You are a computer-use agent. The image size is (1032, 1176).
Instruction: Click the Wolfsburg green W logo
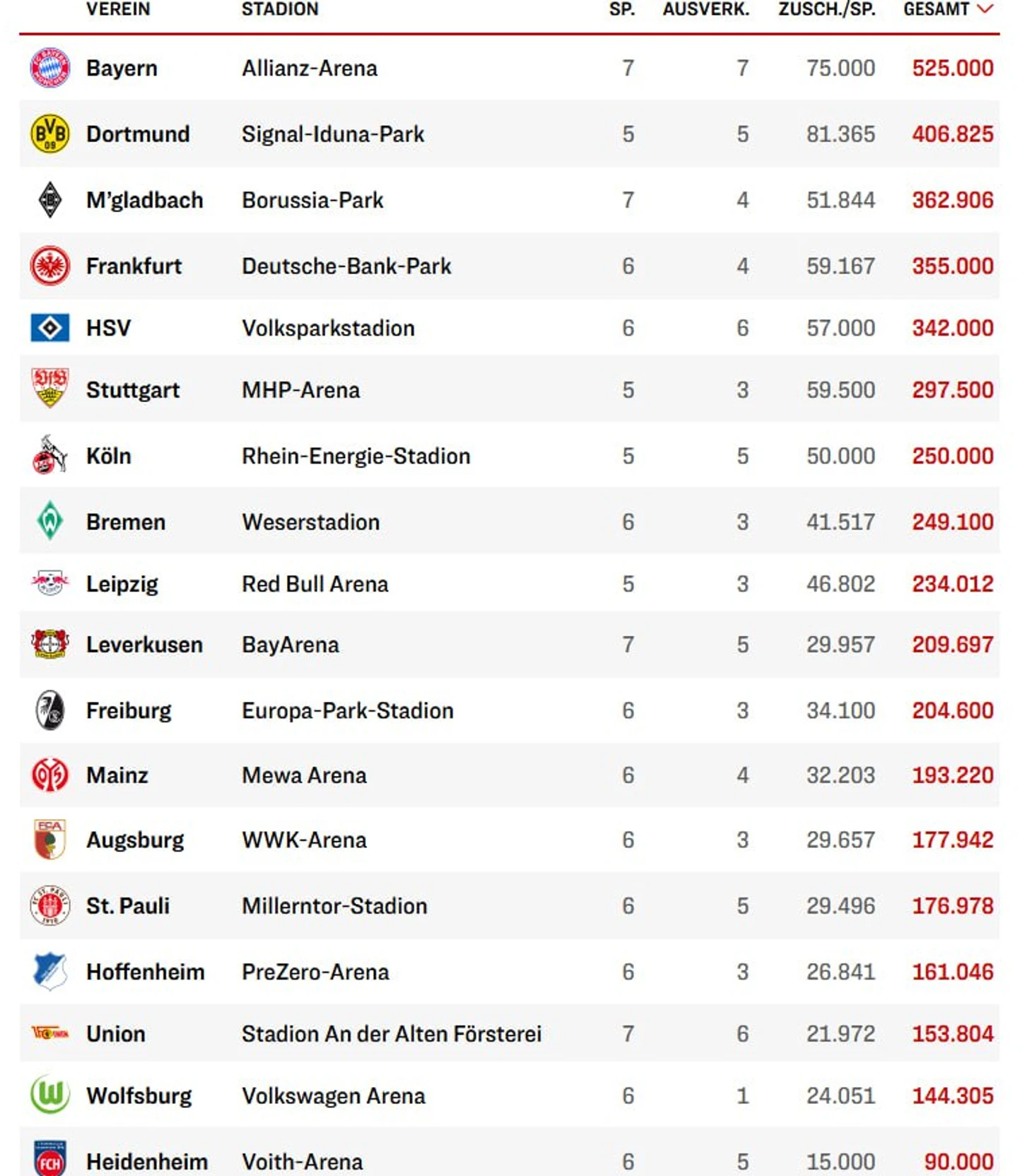tap(49, 1095)
